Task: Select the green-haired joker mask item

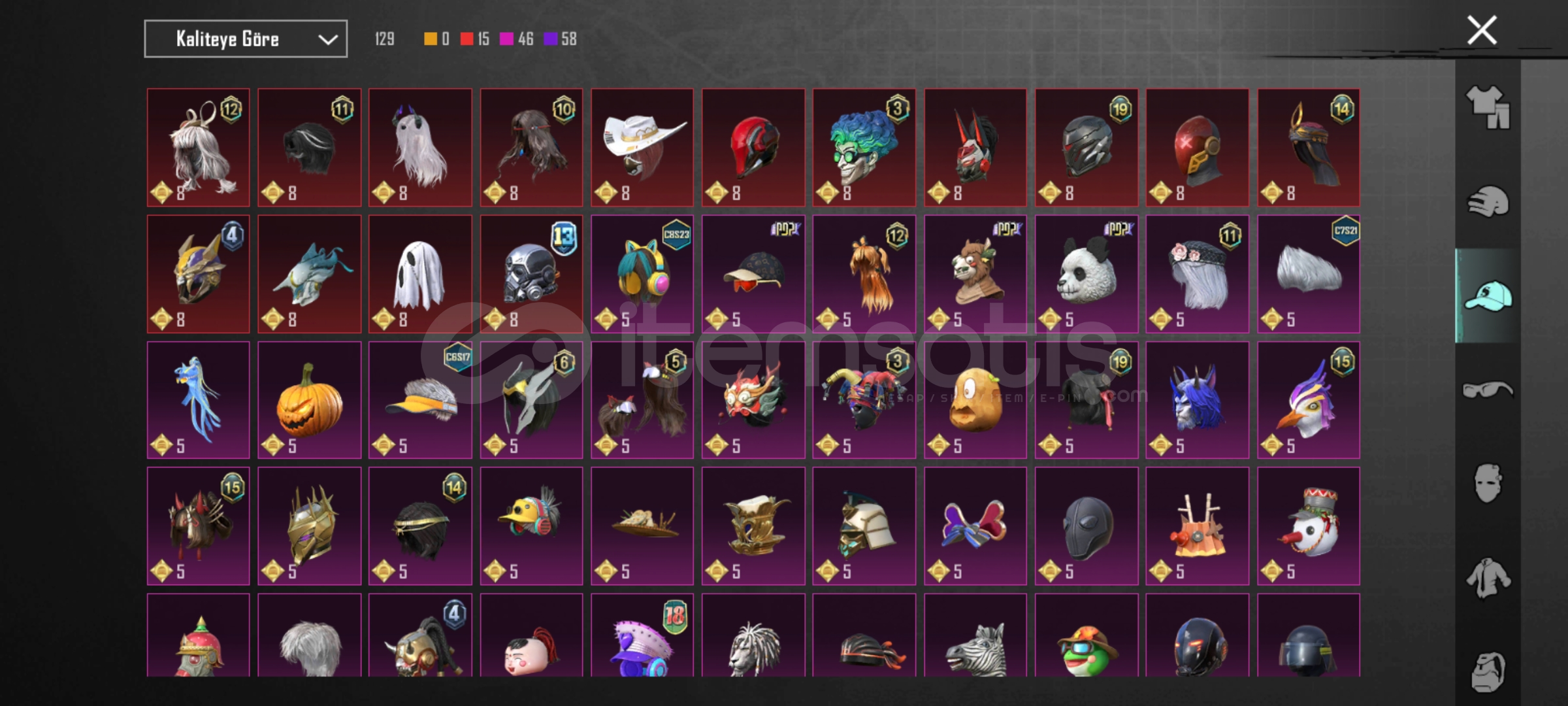Action: 864,148
